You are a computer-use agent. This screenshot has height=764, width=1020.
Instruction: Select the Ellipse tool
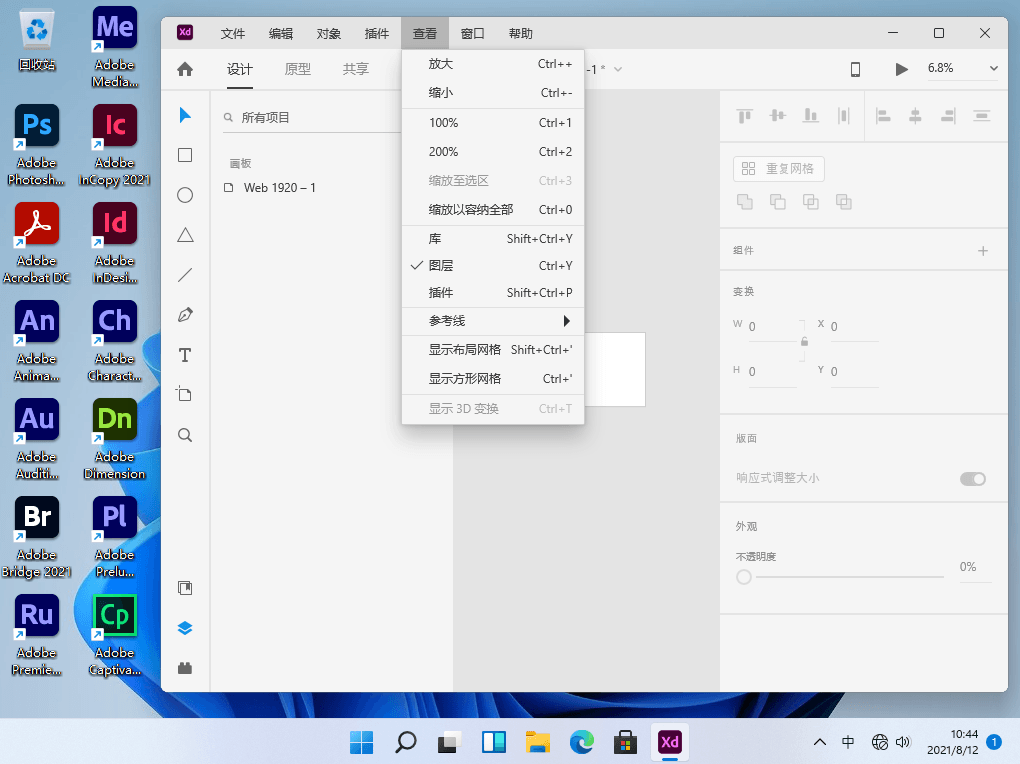(x=185, y=195)
